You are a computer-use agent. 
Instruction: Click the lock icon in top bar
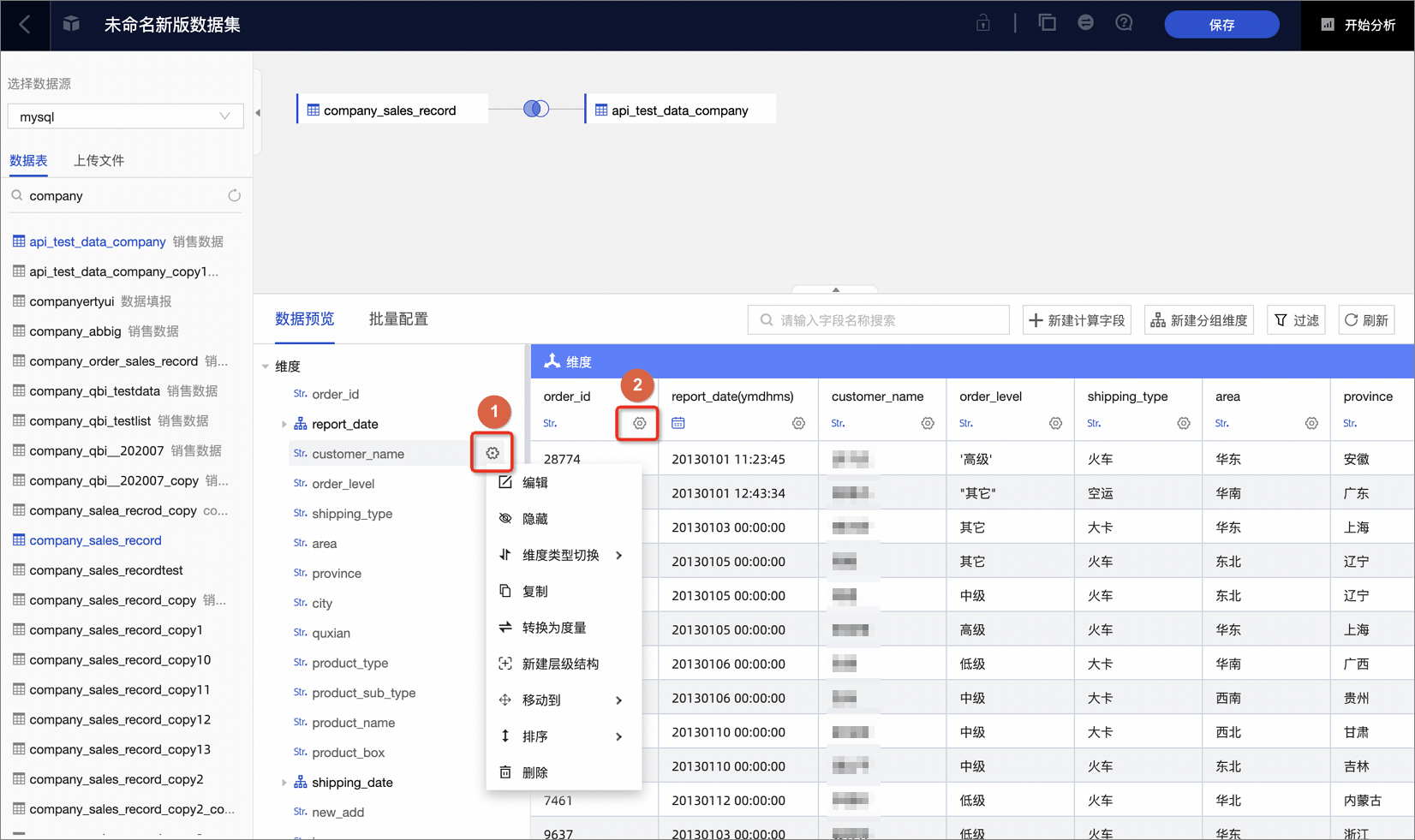(983, 23)
